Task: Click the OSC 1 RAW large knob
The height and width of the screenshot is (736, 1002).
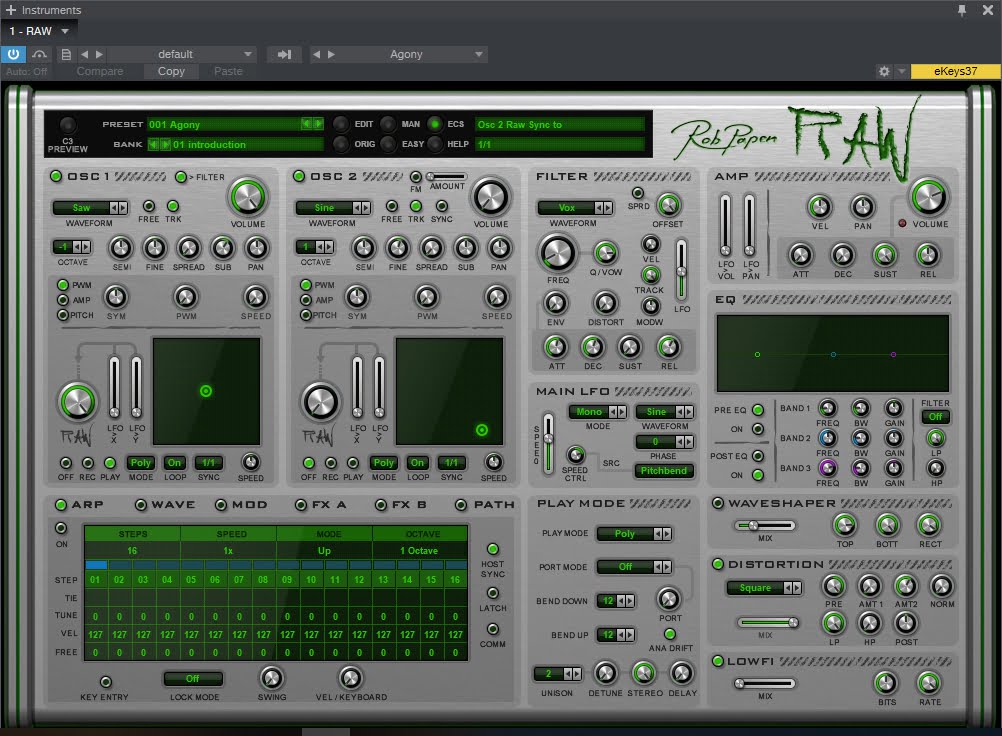Action: point(77,402)
